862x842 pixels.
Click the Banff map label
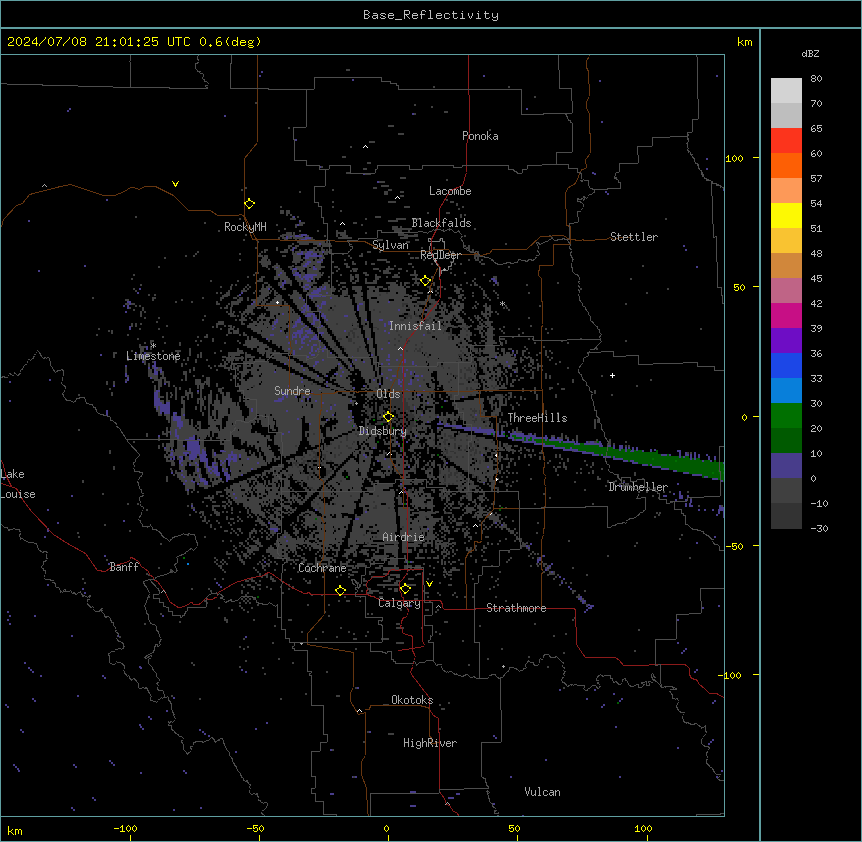click(124, 567)
